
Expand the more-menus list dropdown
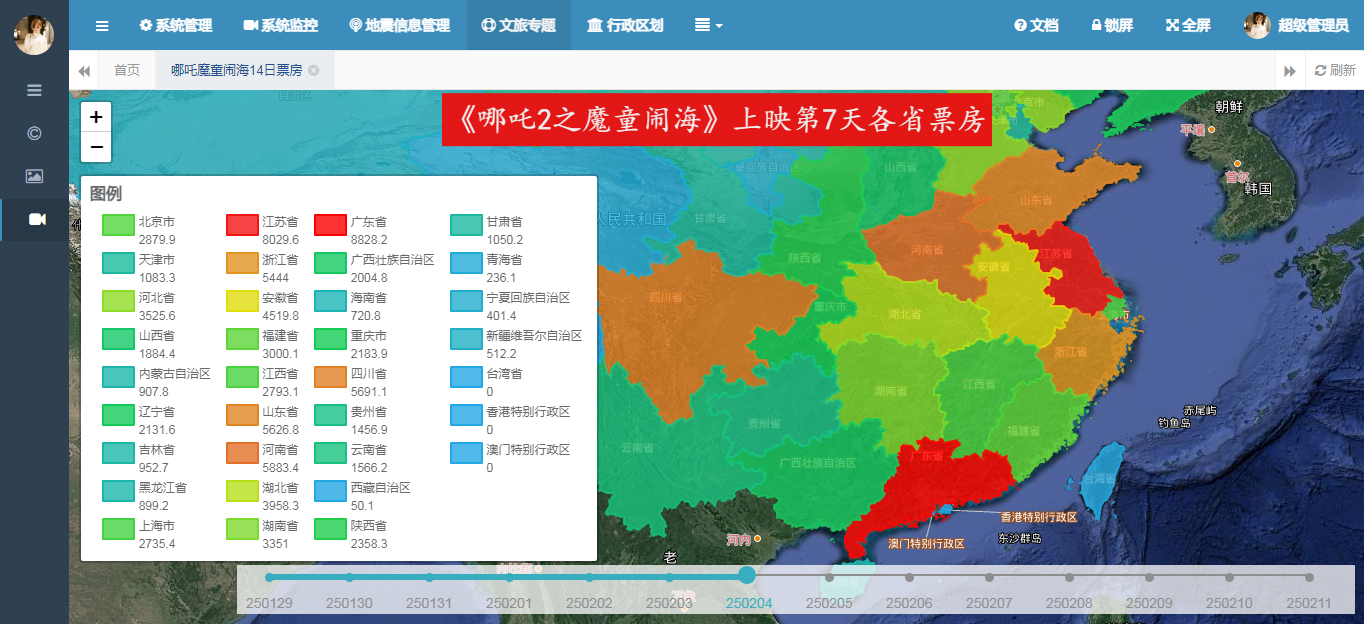pos(708,25)
